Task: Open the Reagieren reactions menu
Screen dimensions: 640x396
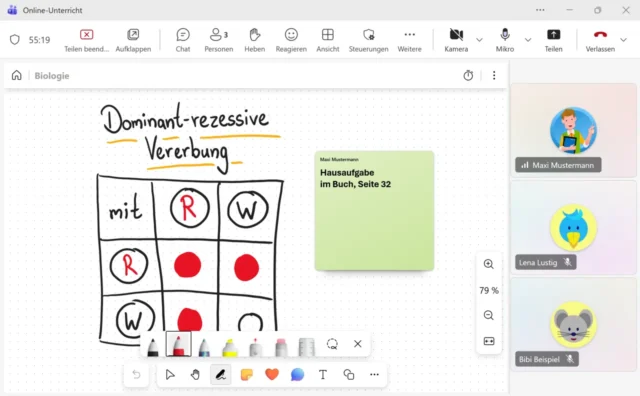Action: (x=291, y=40)
